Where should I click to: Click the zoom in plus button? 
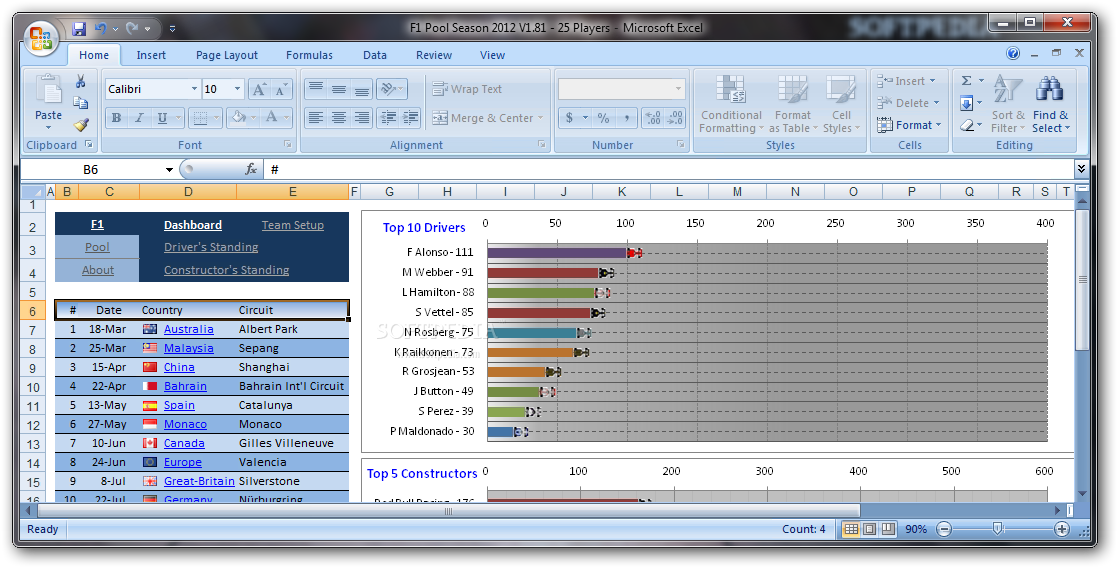(1062, 529)
